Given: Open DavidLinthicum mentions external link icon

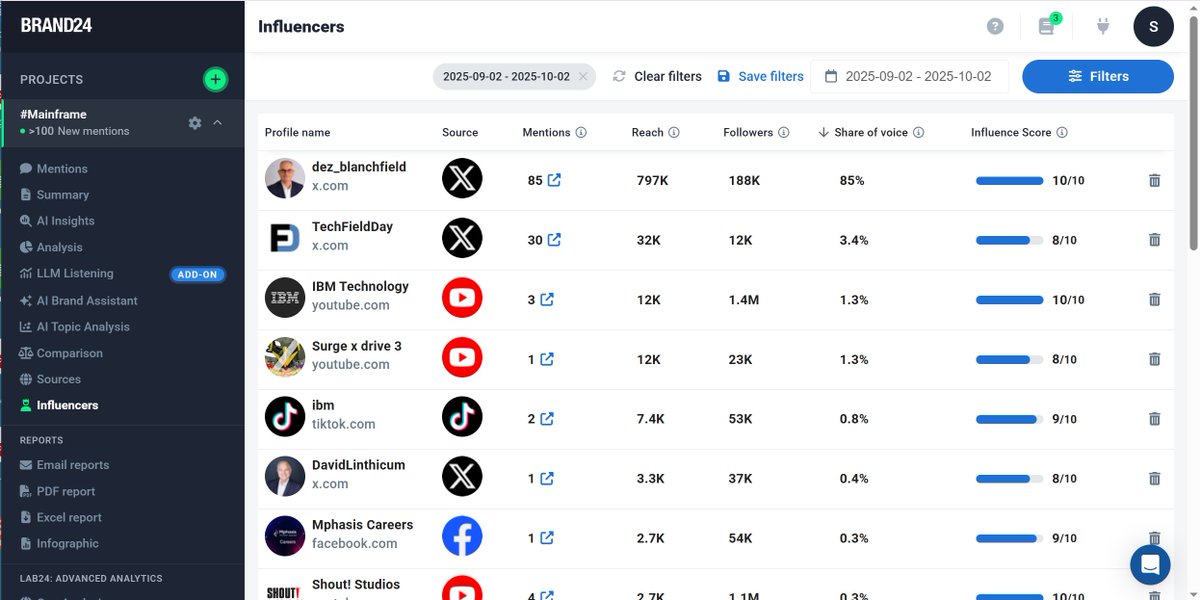Looking at the screenshot, I should point(547,478).
